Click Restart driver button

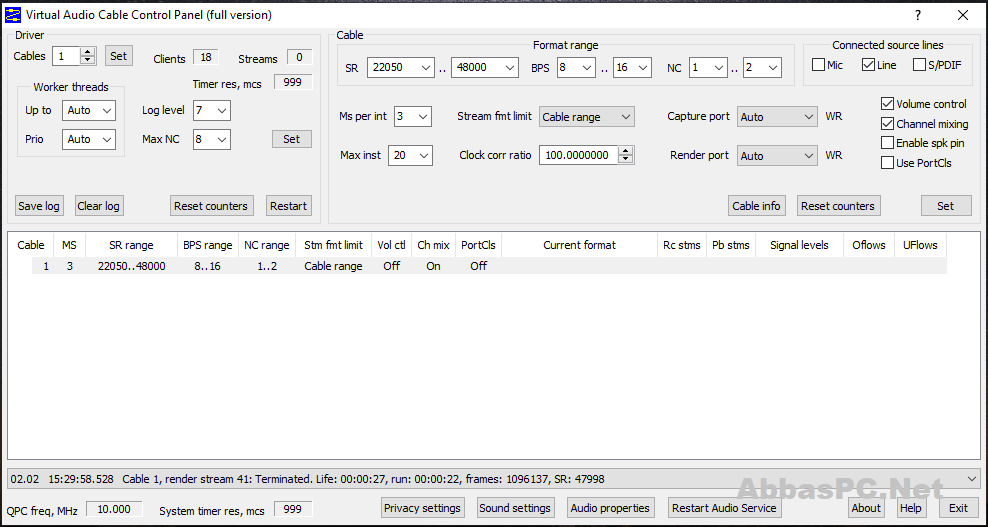[x=289, y=206]
